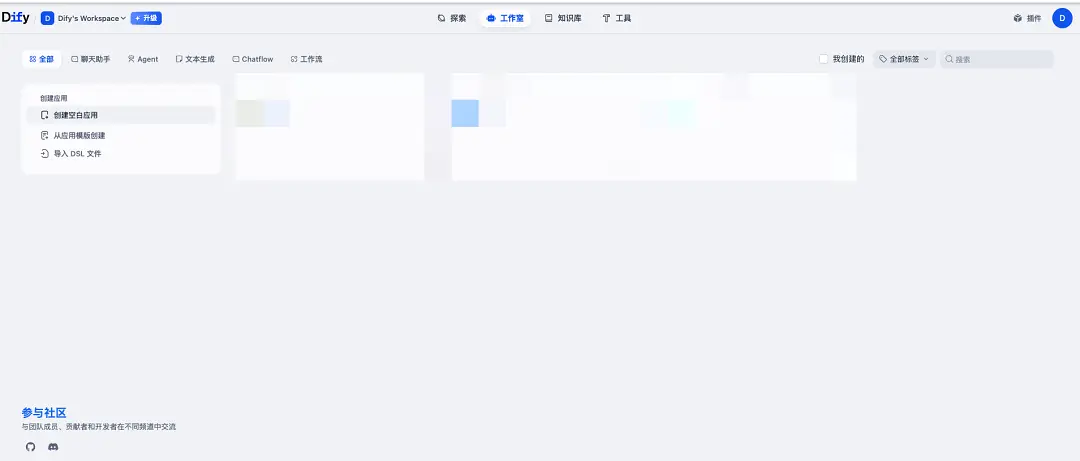This screenshot has width=1080, height=461.
Task: Open the 插件 plugins page
Action: coord(1028,19)
